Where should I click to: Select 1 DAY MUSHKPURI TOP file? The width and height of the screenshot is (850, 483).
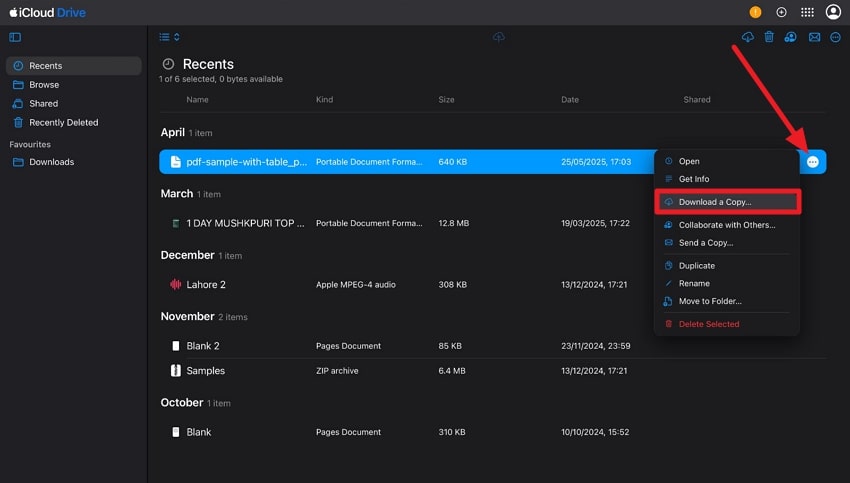(x=246, y=223)
